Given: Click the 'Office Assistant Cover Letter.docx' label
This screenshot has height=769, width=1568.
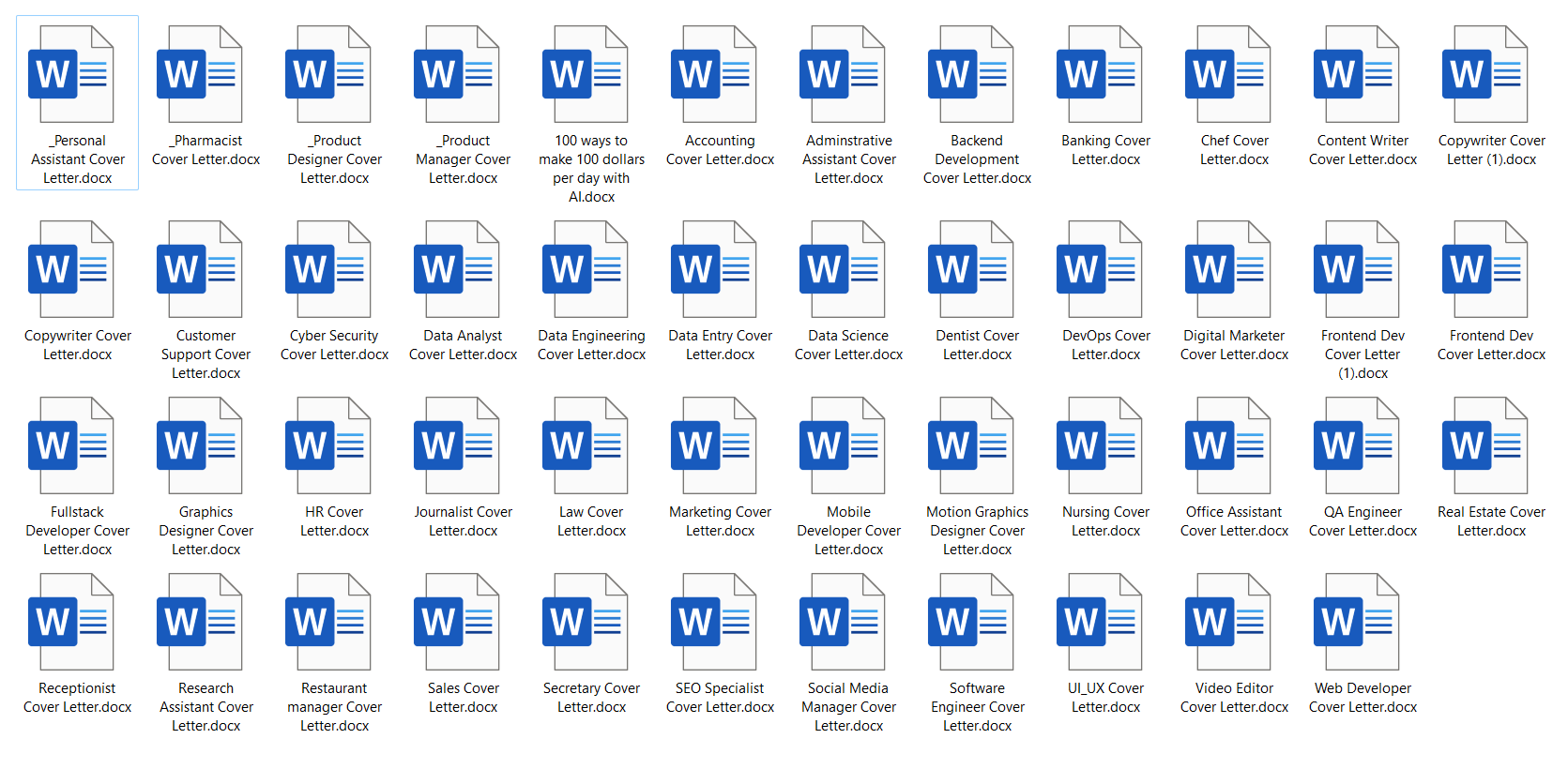Looking at the screenshot, I should pyautogui.click(x=1235, y=521).
